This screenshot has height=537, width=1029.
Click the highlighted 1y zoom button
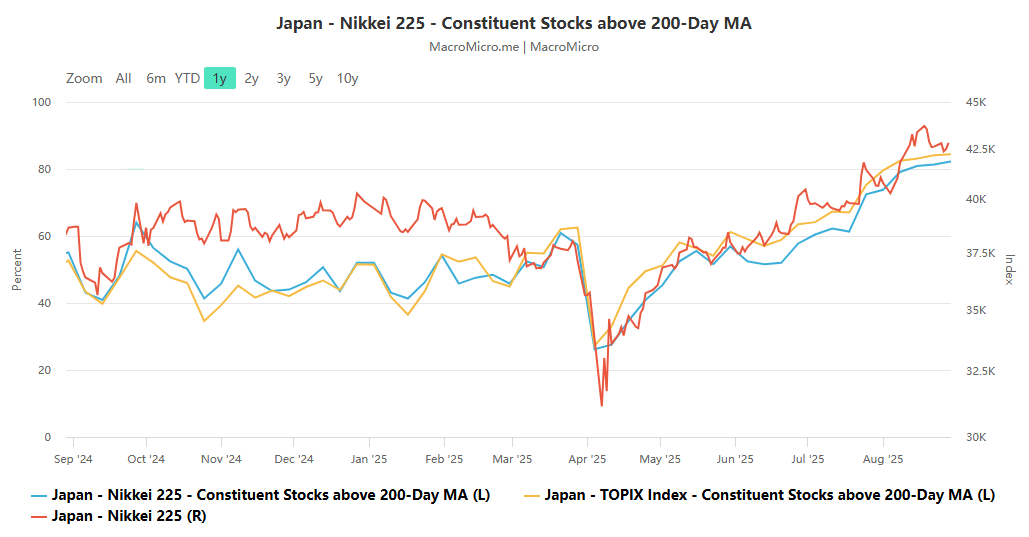point(220,78)
